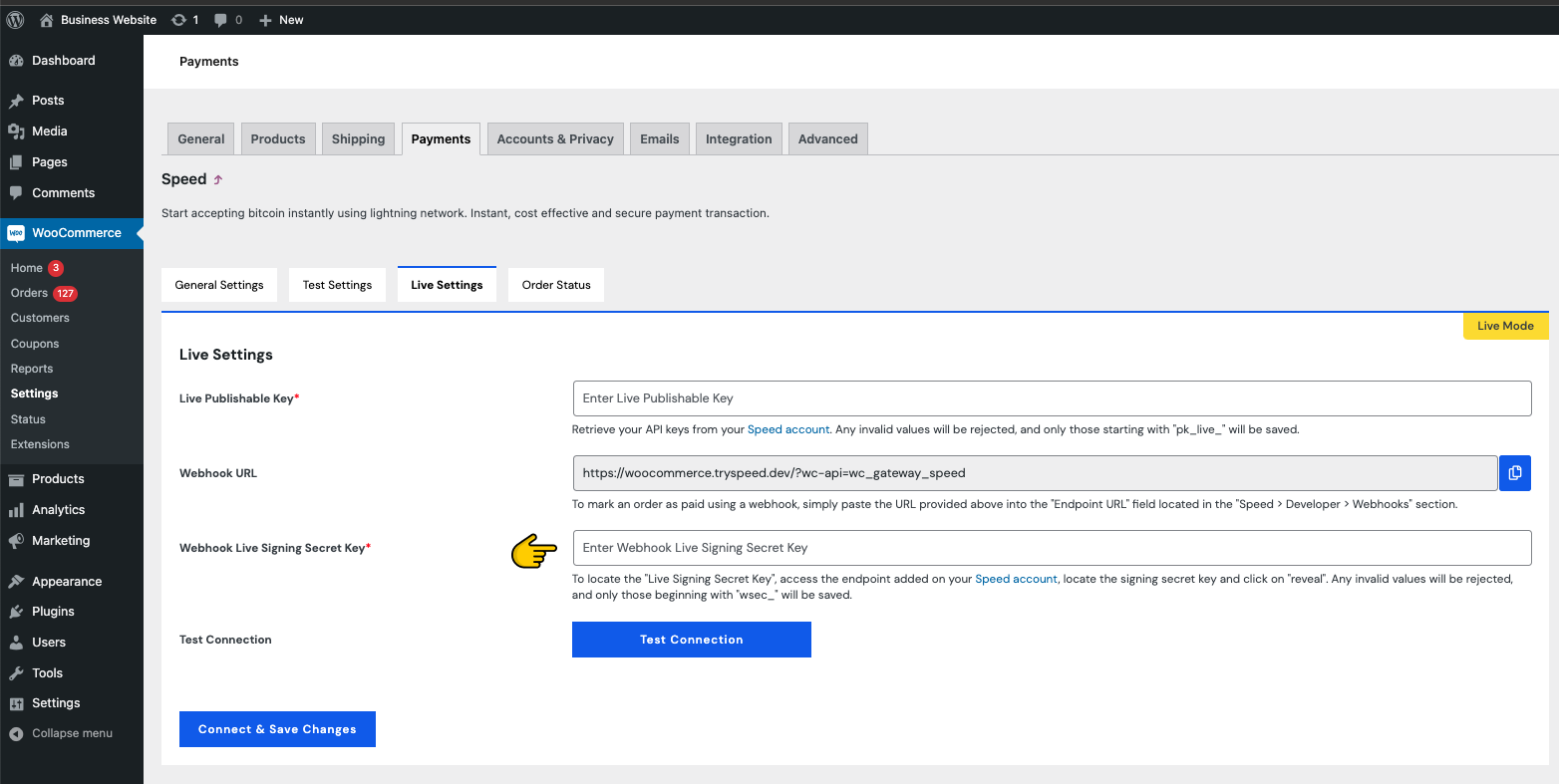Image resolution: width=1559 pixels, height=784 pixels.
Task: Open Speed account link under Publishable Key
Action: [788, 429]
